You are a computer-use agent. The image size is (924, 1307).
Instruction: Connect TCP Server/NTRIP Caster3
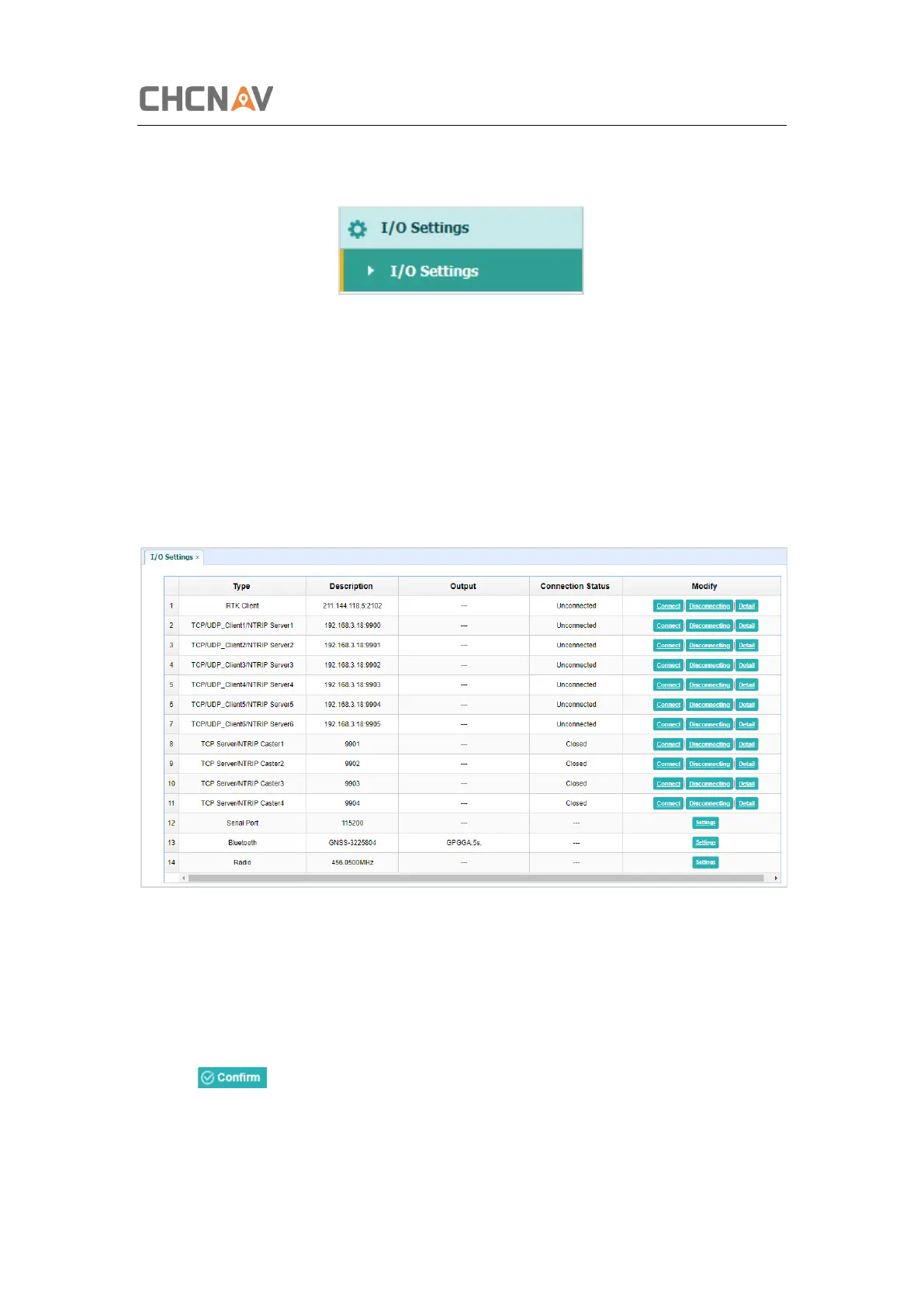click(x=668, y=784)
